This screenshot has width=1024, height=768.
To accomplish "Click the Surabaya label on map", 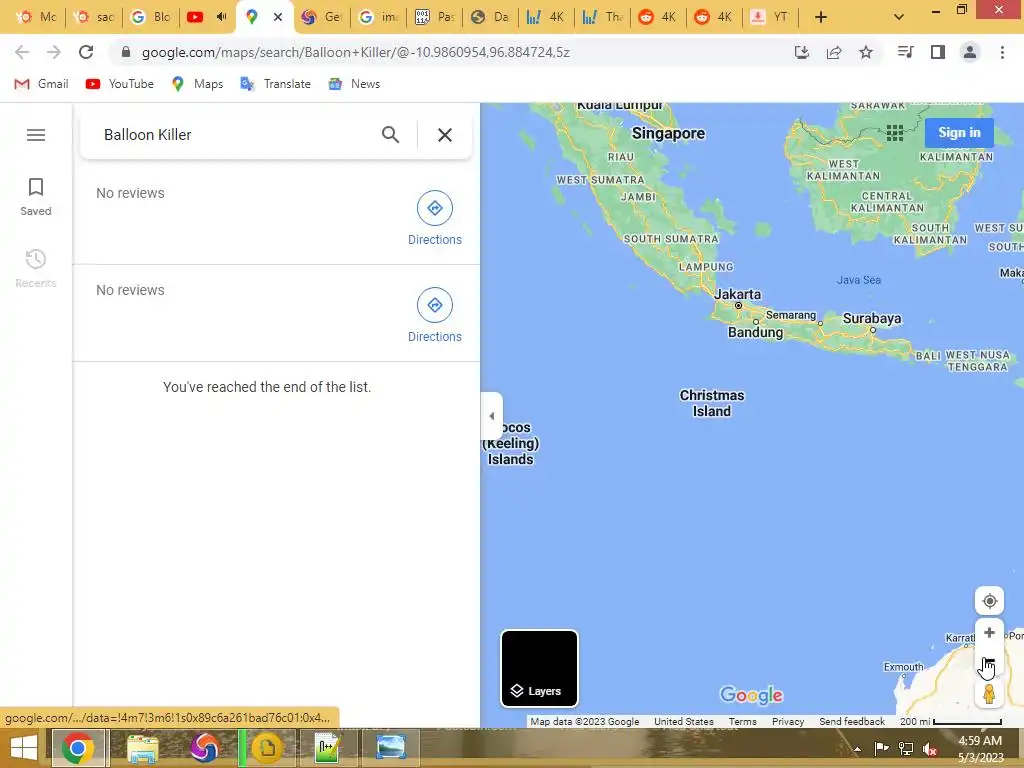I will [872, 318].
